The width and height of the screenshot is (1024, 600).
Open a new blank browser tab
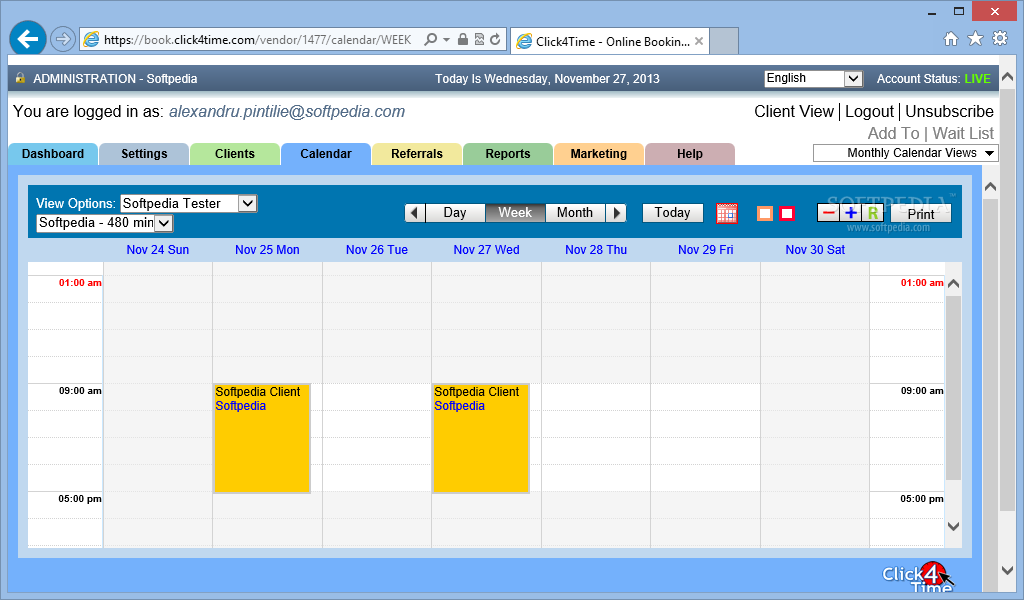(x=724, y=40)
